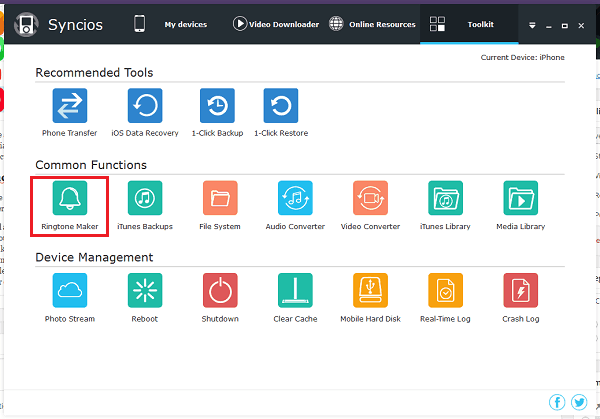Open the Online Resources tab
The height and width of the screenshot is (419, 600).
tap(372, 24)
